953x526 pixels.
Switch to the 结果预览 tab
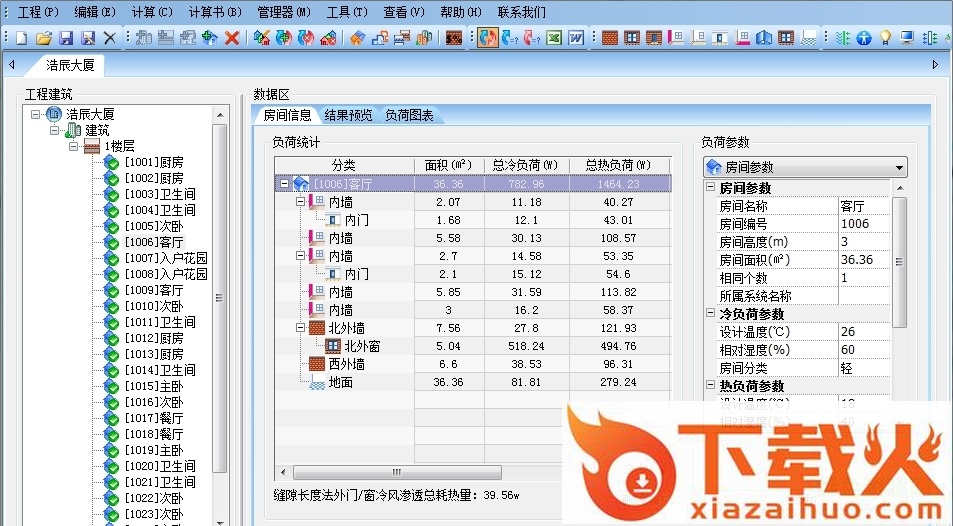pos(348,115)
